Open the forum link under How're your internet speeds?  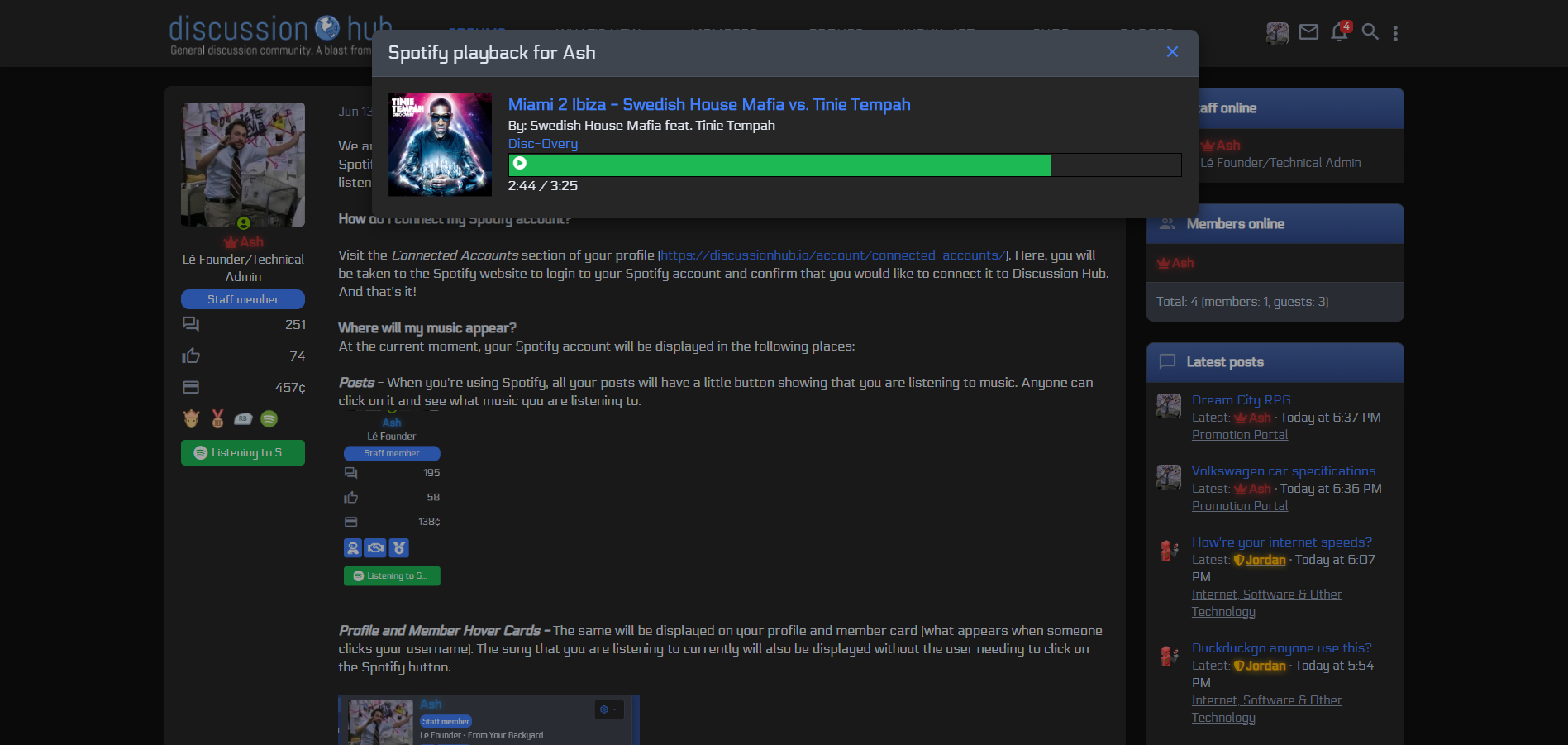(1266, 603)
